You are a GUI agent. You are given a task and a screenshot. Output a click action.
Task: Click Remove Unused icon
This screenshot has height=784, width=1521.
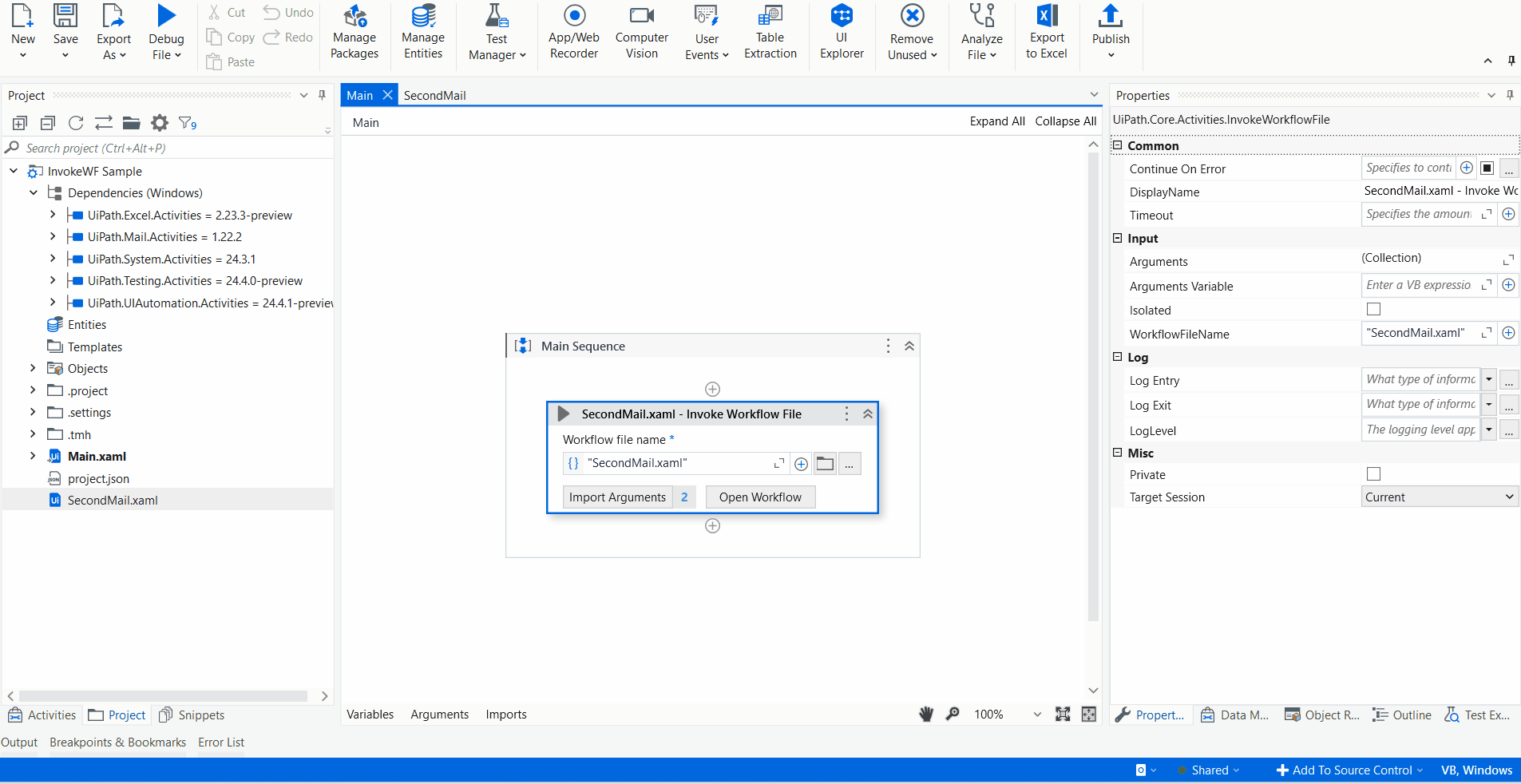click(912, 15)
